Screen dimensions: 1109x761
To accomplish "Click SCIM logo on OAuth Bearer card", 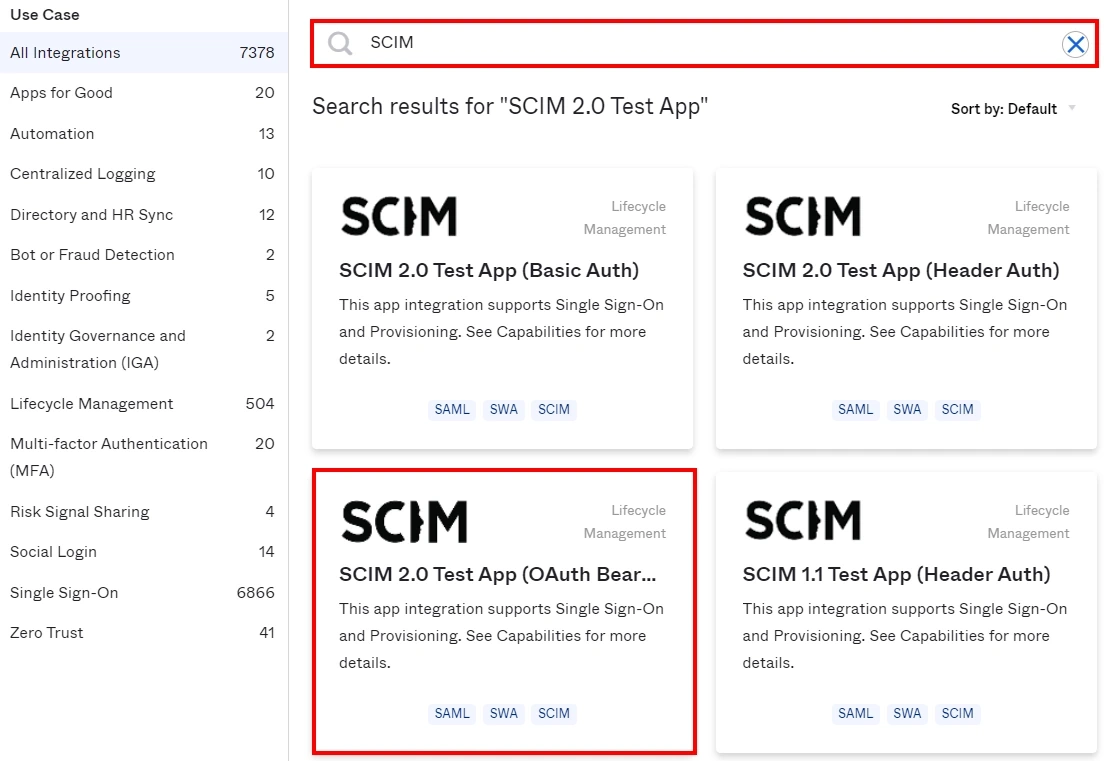I will coord(405,522).
